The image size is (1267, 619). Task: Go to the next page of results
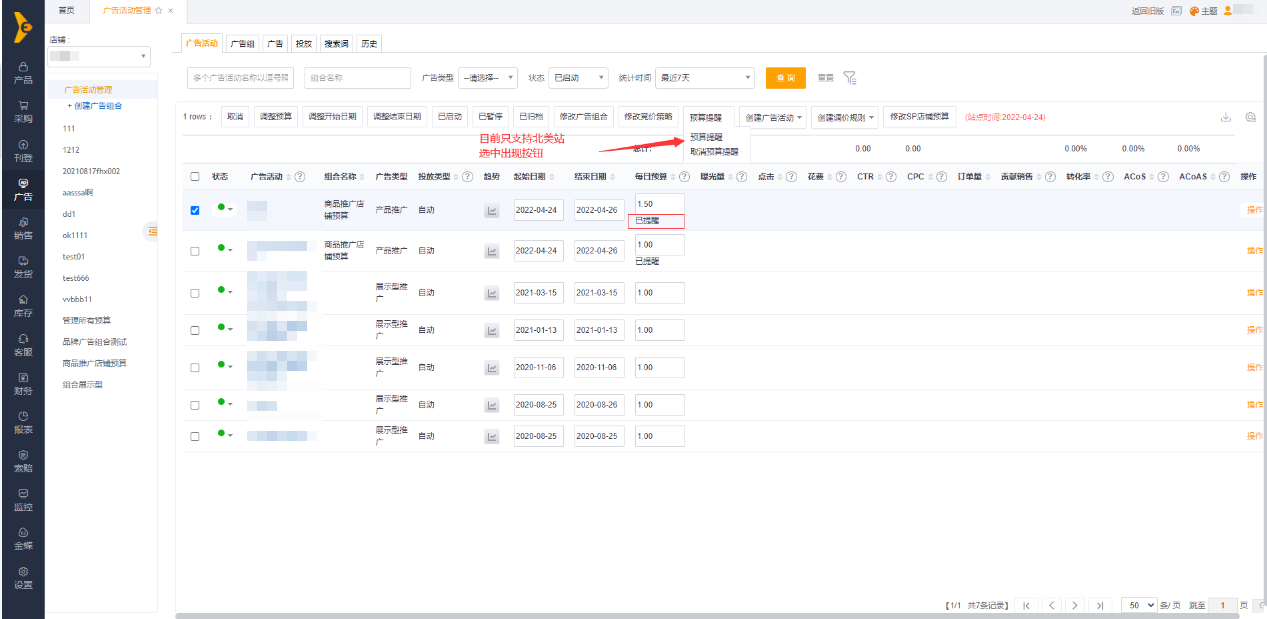(1075, 605)
